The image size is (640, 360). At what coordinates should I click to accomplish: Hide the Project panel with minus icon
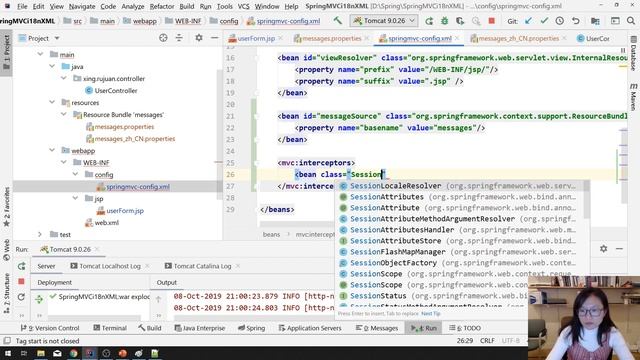point(215,38)
